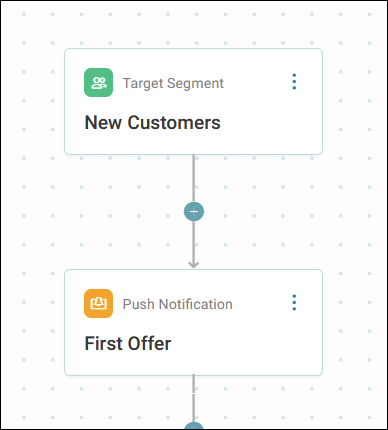Click the "First Offer" title
The height and width of the screenshot is (430, 388).
click(x=128, y=343)
